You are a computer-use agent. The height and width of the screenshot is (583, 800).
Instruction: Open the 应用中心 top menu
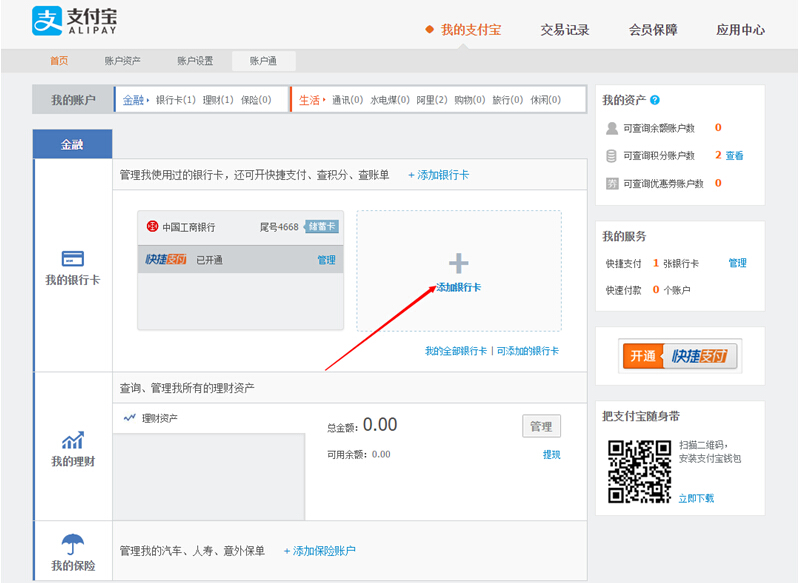[741, 30]
